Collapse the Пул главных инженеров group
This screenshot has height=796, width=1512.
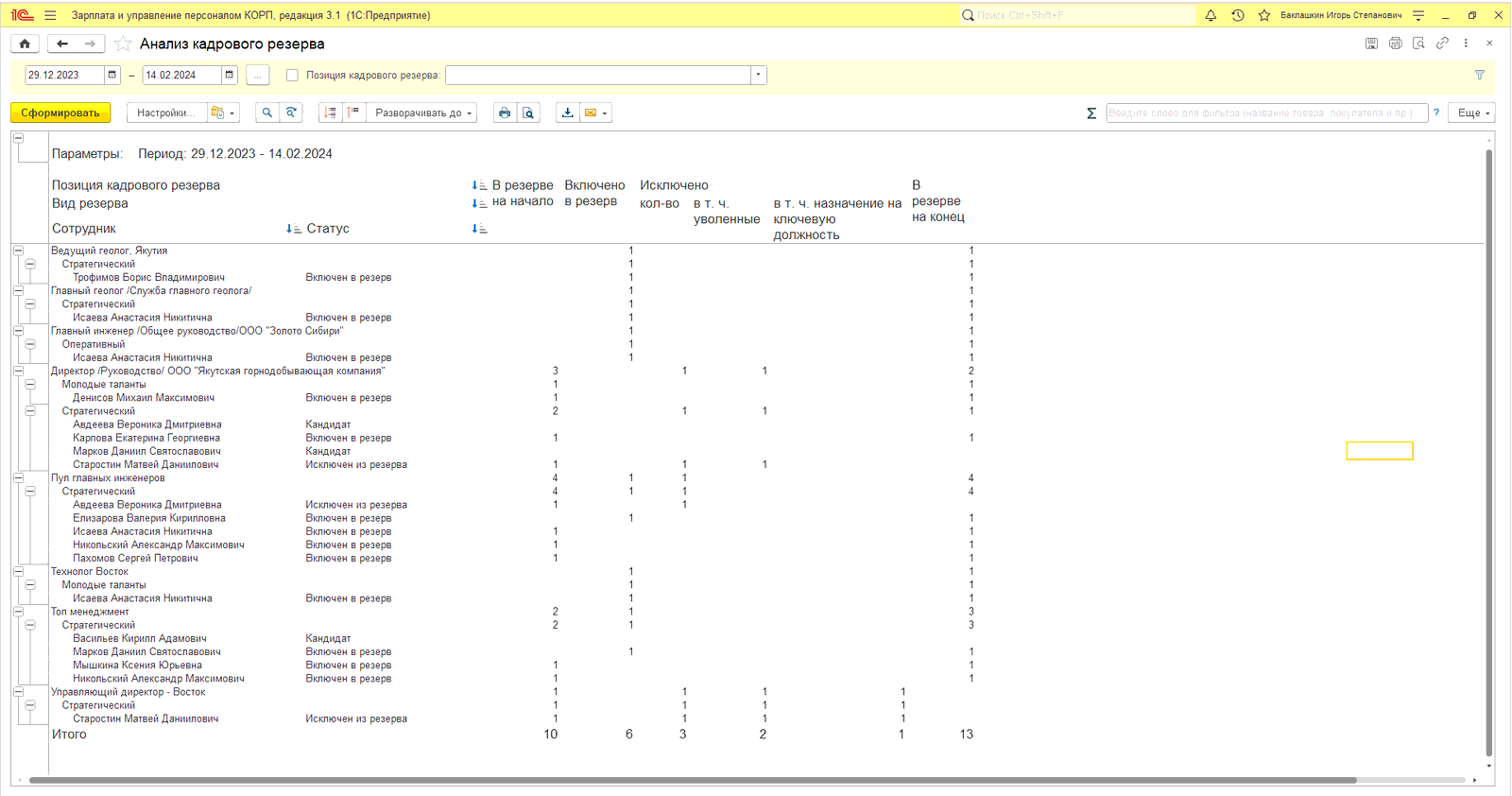tap(18, 478)
